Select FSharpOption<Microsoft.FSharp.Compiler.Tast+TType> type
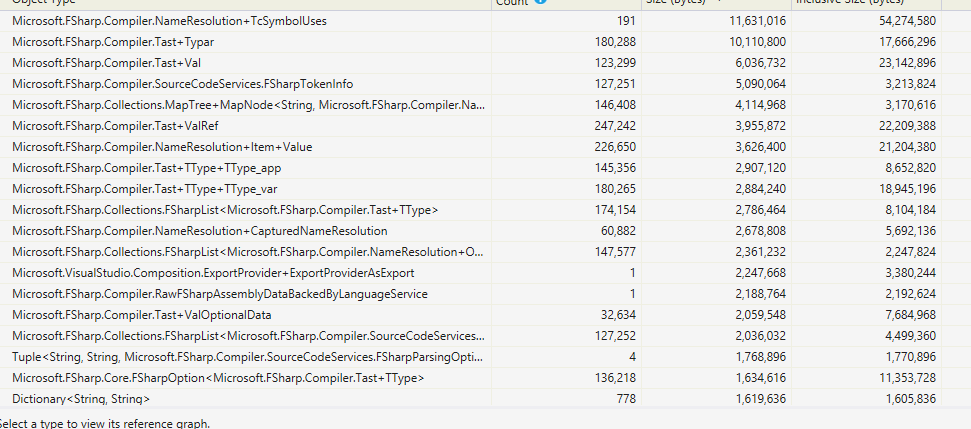Image resolution: width=971 pixels, height=429 pixels. (218, 378)
